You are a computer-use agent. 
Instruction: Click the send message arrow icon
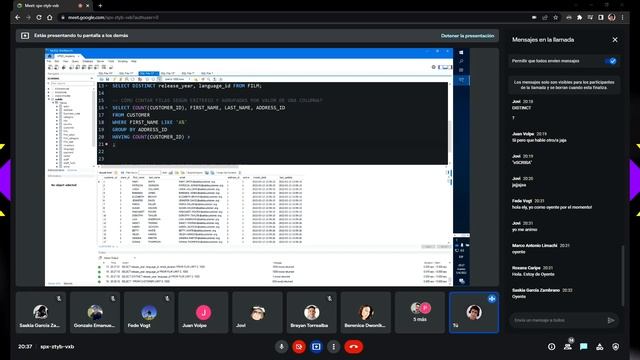coord(611,320)
